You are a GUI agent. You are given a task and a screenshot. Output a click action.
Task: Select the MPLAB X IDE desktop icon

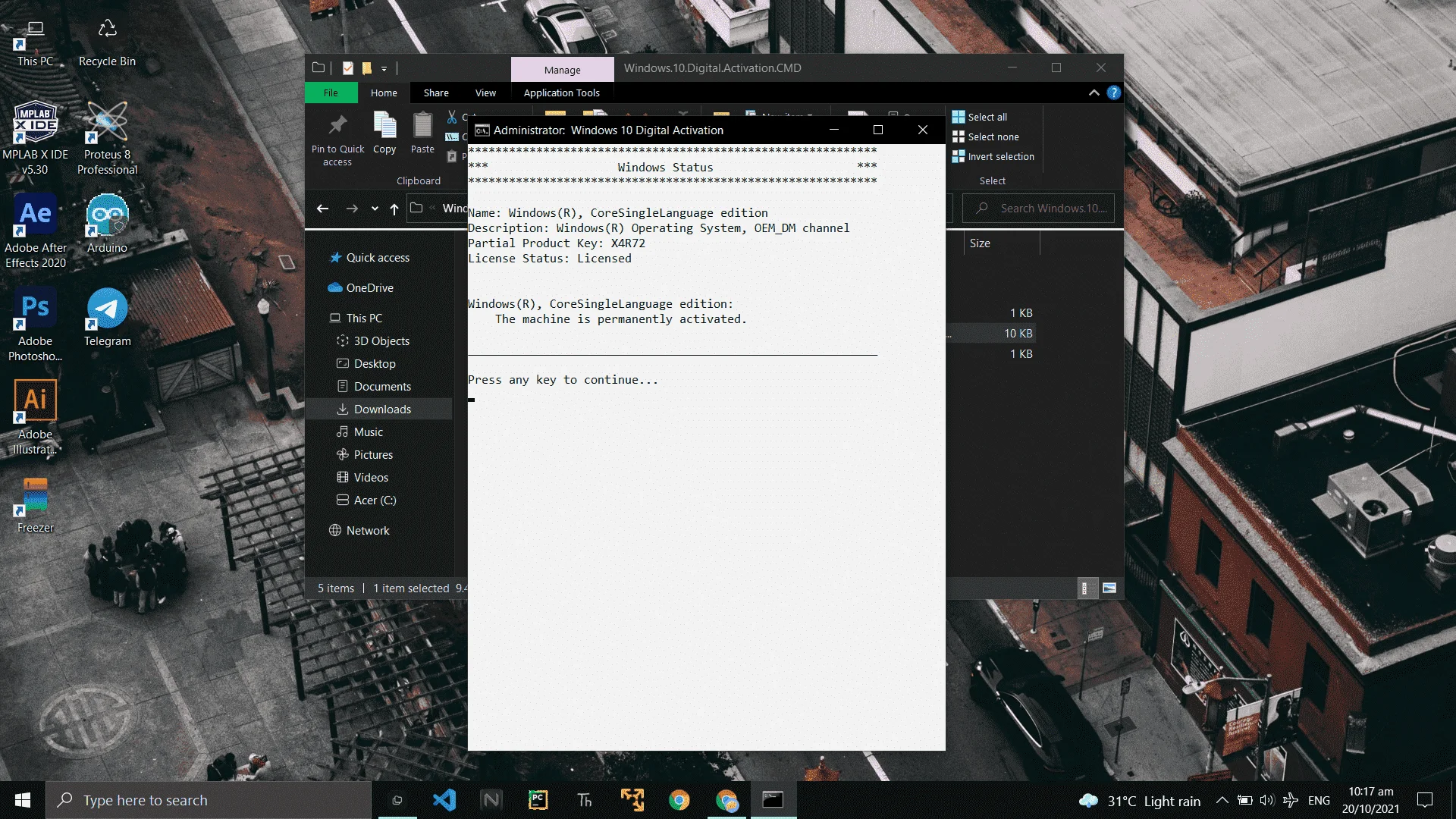[35, 137]
